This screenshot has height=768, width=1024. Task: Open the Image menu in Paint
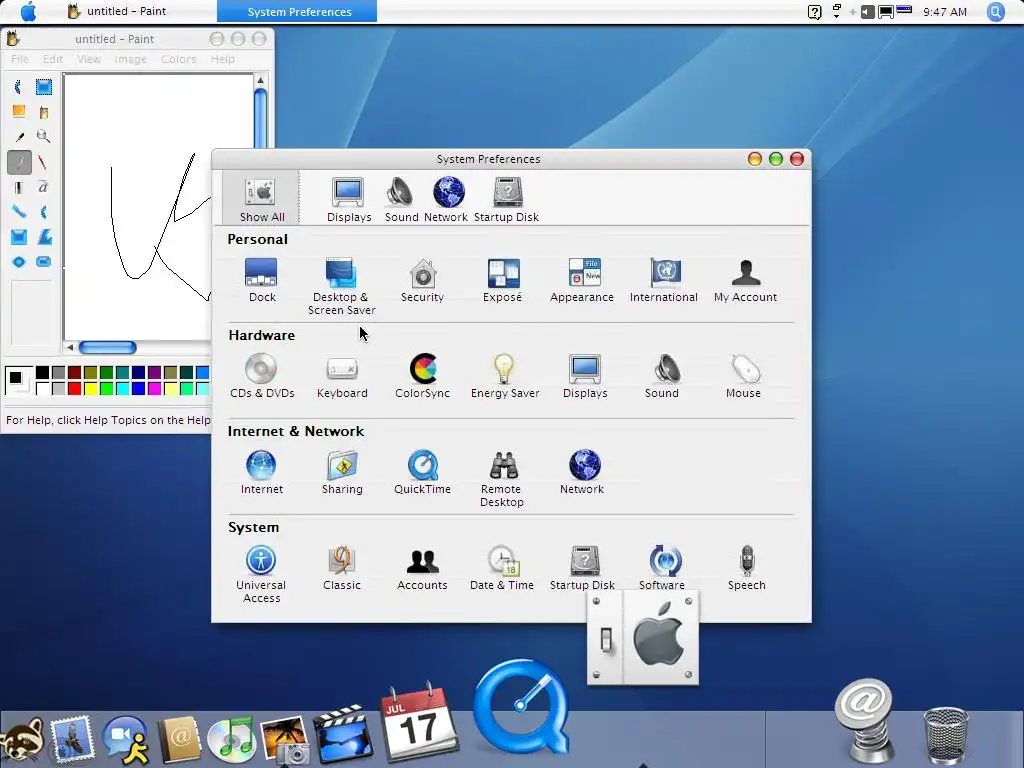(x=131, y=59)
